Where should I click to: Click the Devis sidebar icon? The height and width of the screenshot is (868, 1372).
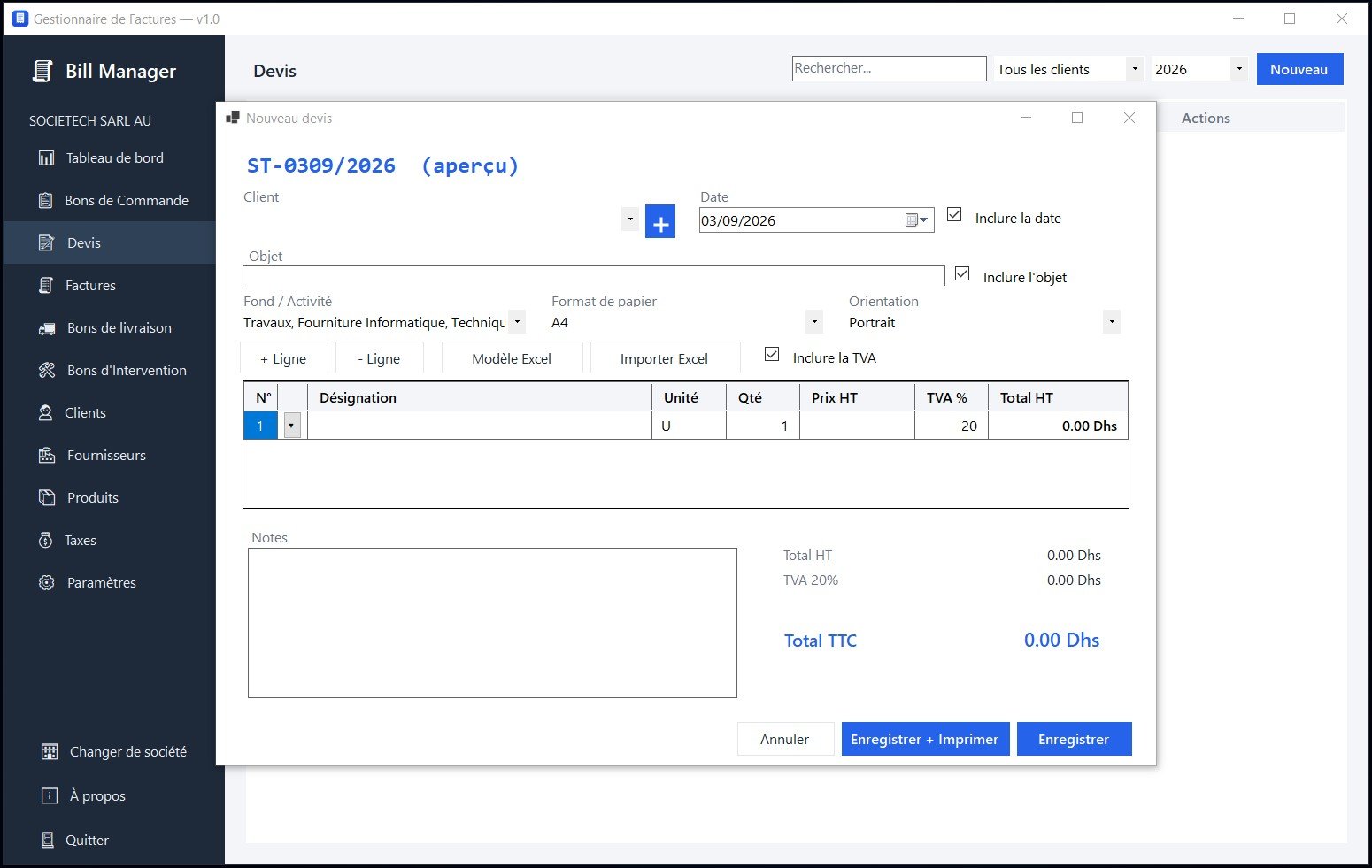click(x=47, y=243)
